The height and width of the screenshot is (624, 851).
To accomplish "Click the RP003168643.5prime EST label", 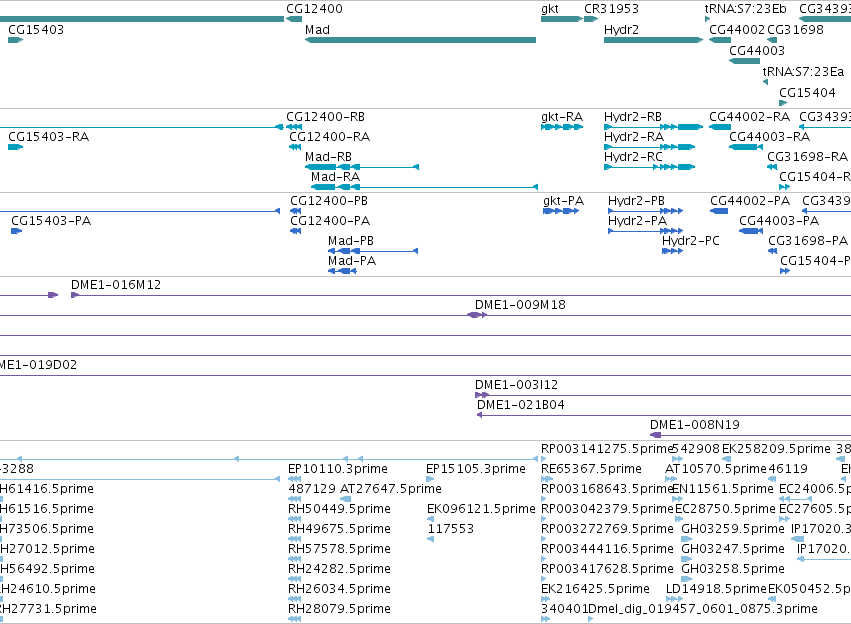I will point(607,489).
